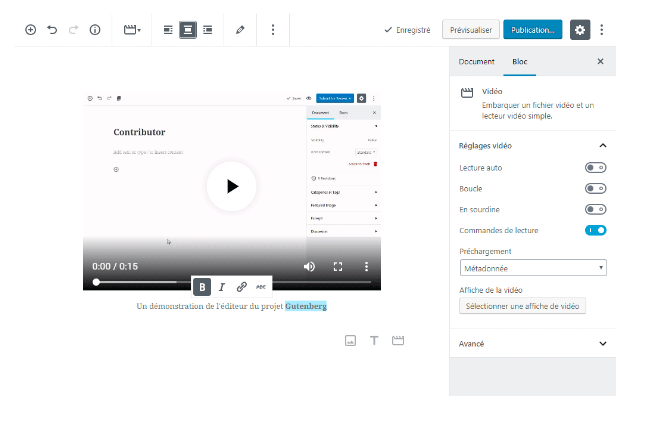
Task: Open the content structure info icon
Action: (95, 30)
